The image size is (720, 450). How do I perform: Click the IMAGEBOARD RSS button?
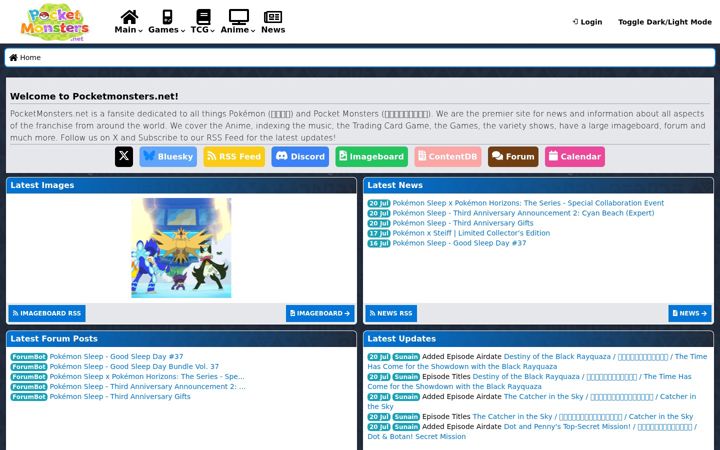[x=47, y=313]
